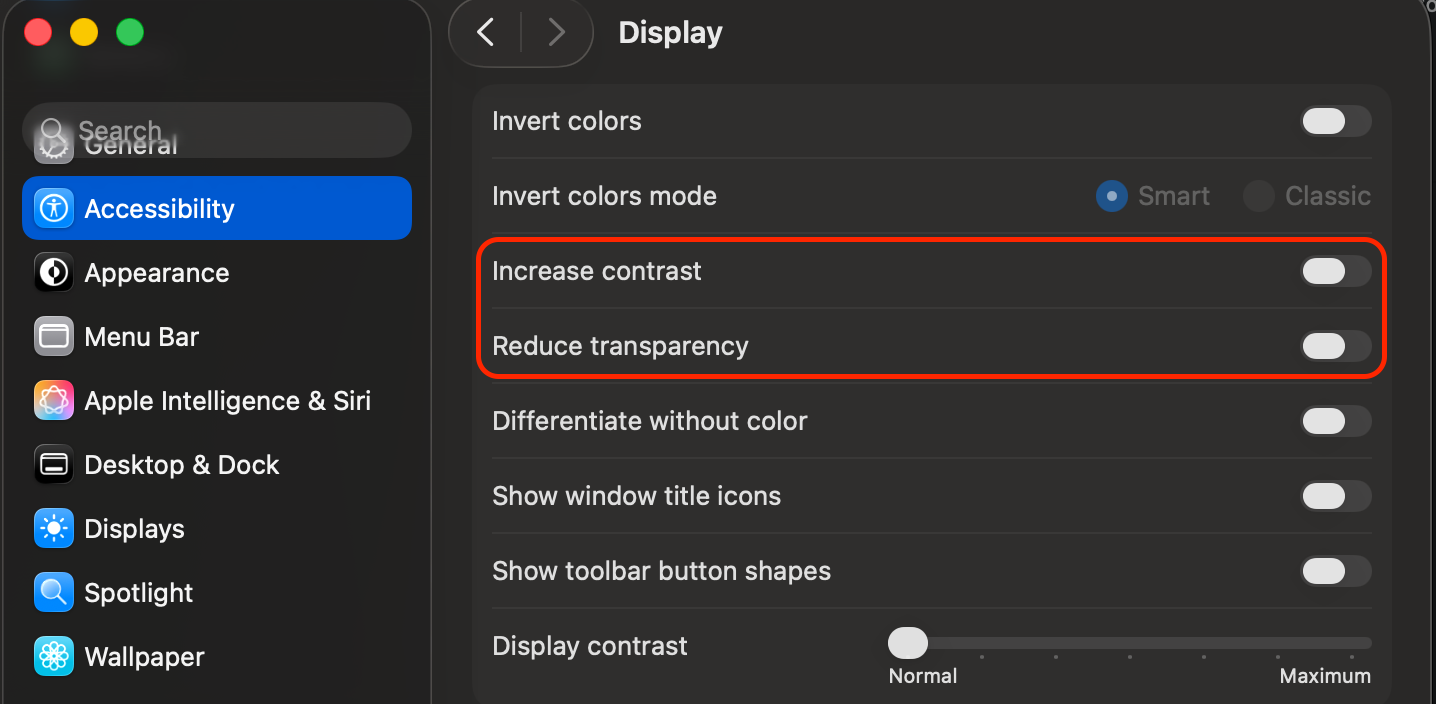The width and height of the screenshot is (1436, 704).
Task: Open Apple Intelligence & Siri icon
Action: [x=54, y=400]
